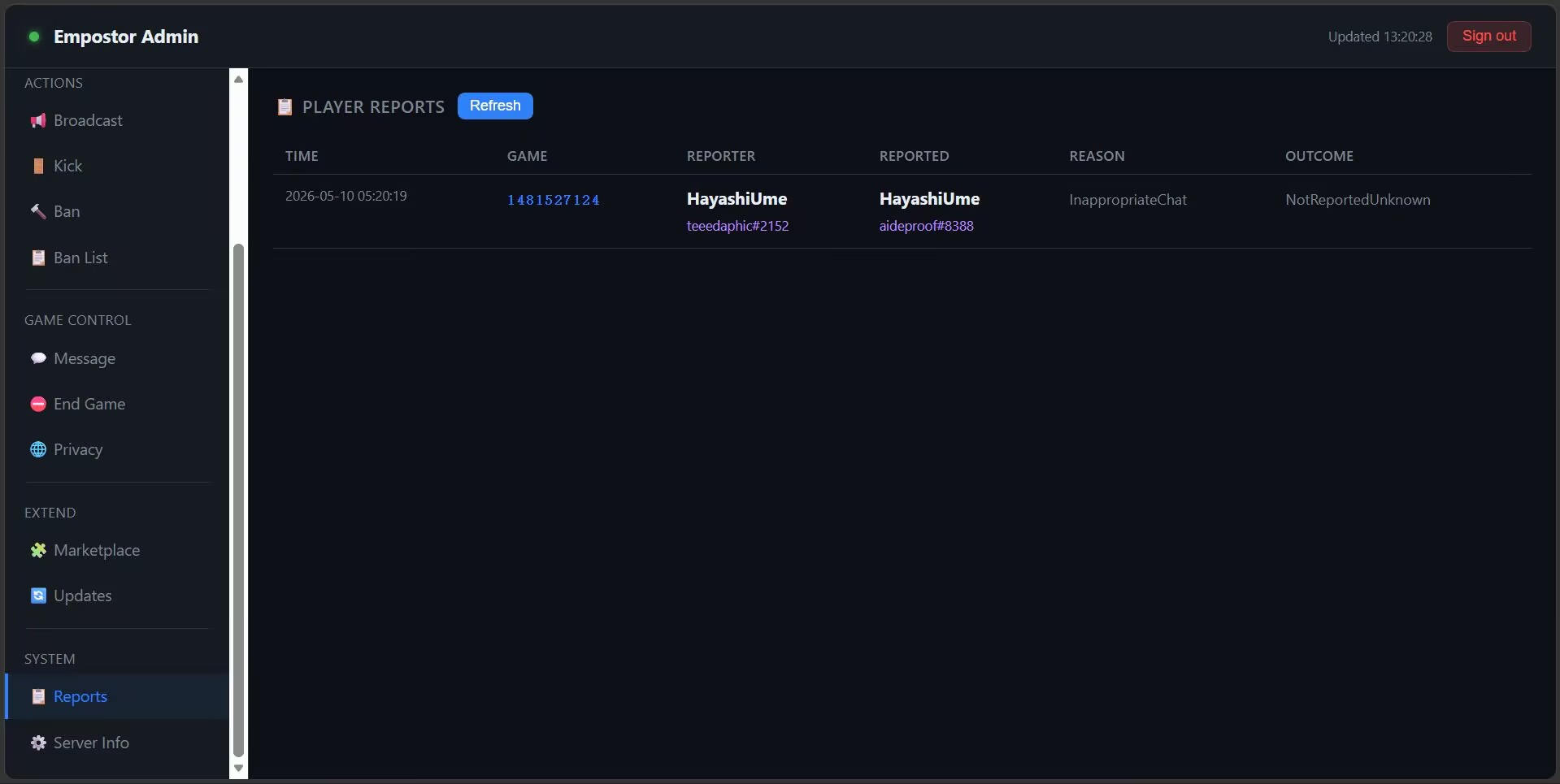Image resolution: width=1560 pixels, height=784 pixels.
Task: Click the PLAYER REPORTS heading
Action: tap(373, 106)
